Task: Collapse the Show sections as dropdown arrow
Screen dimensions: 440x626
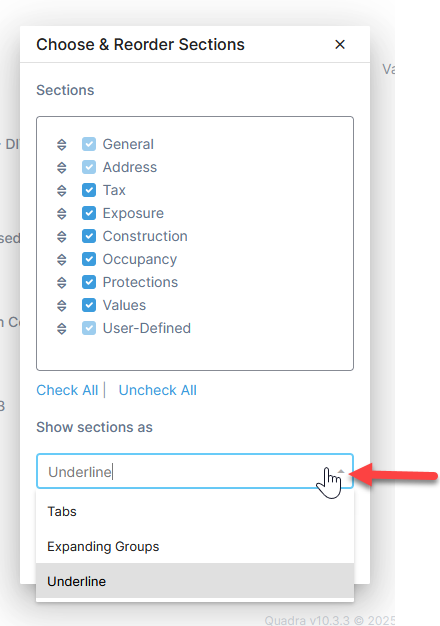Action: pos(341,471)
